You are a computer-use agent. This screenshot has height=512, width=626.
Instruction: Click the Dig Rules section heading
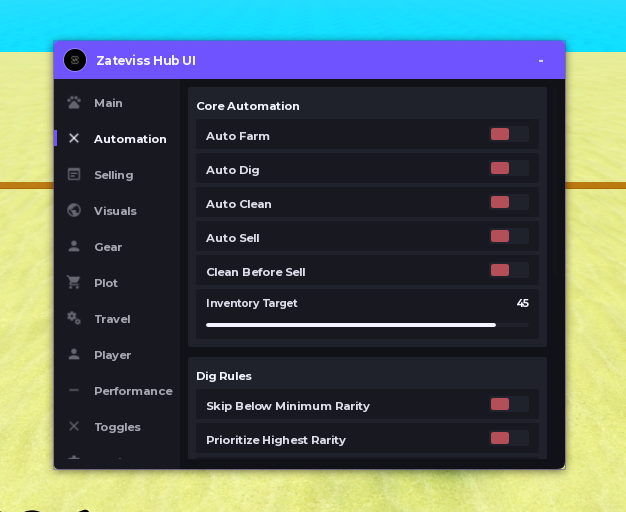pyautogui.click(x=224, y=376)
